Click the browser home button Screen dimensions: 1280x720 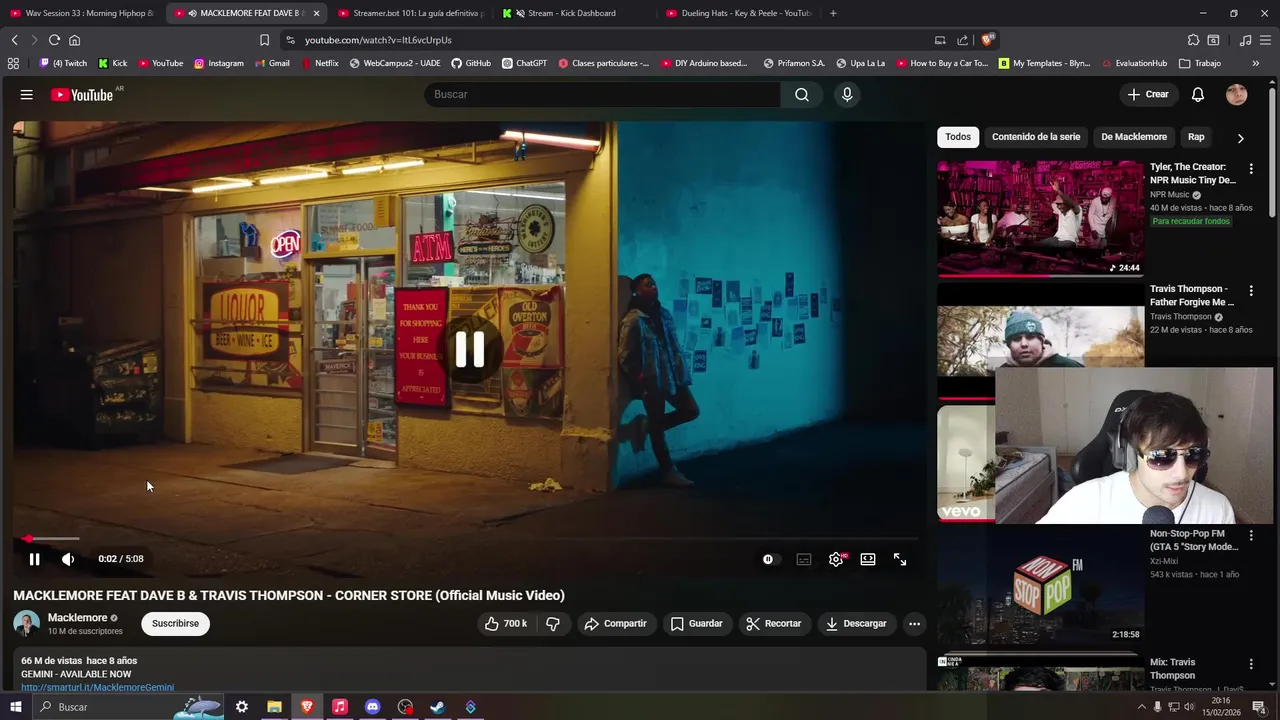74,40
